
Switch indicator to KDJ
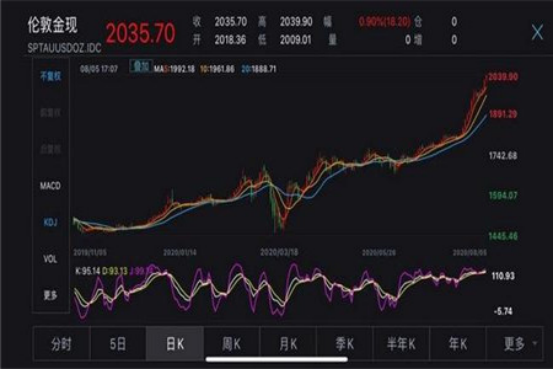(50, 222)
